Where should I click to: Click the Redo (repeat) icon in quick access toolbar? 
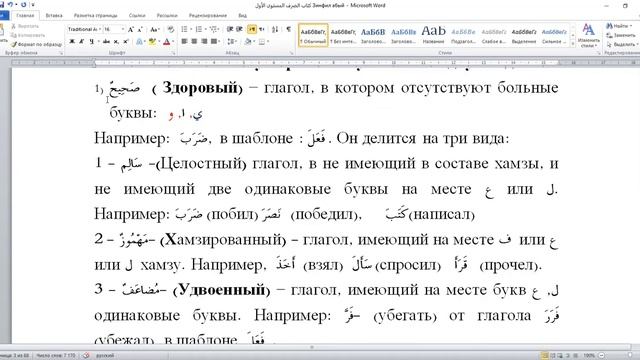tap(23, 4)
